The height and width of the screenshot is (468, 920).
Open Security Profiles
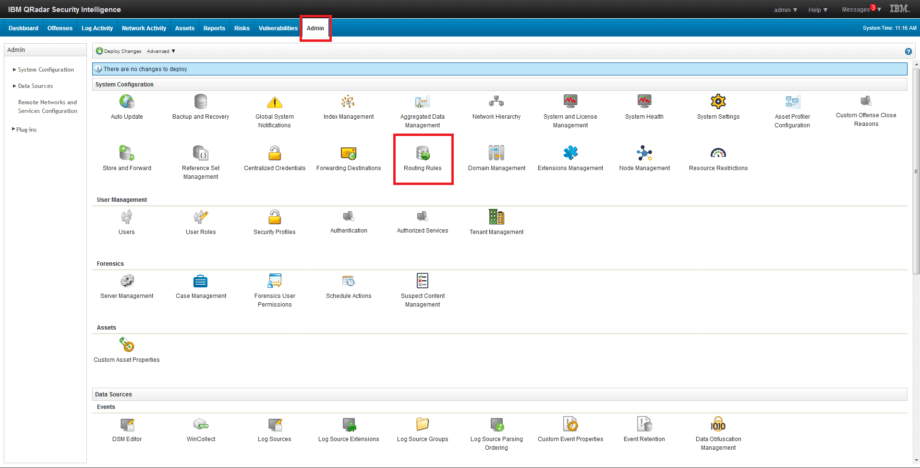[x=274, y=217]
